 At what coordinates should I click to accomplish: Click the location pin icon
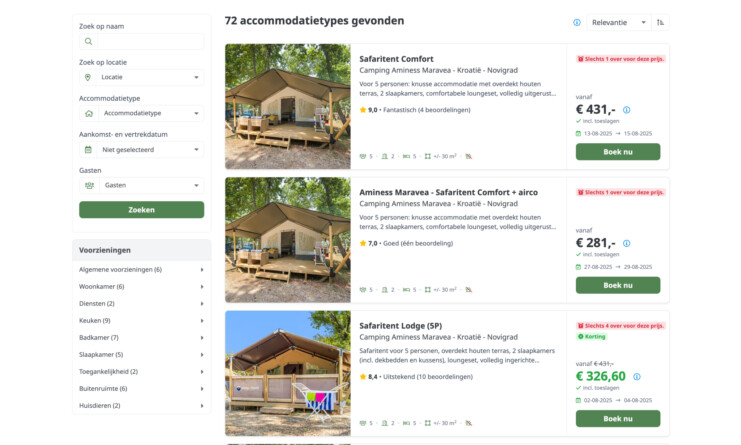[x=89, y=77]
